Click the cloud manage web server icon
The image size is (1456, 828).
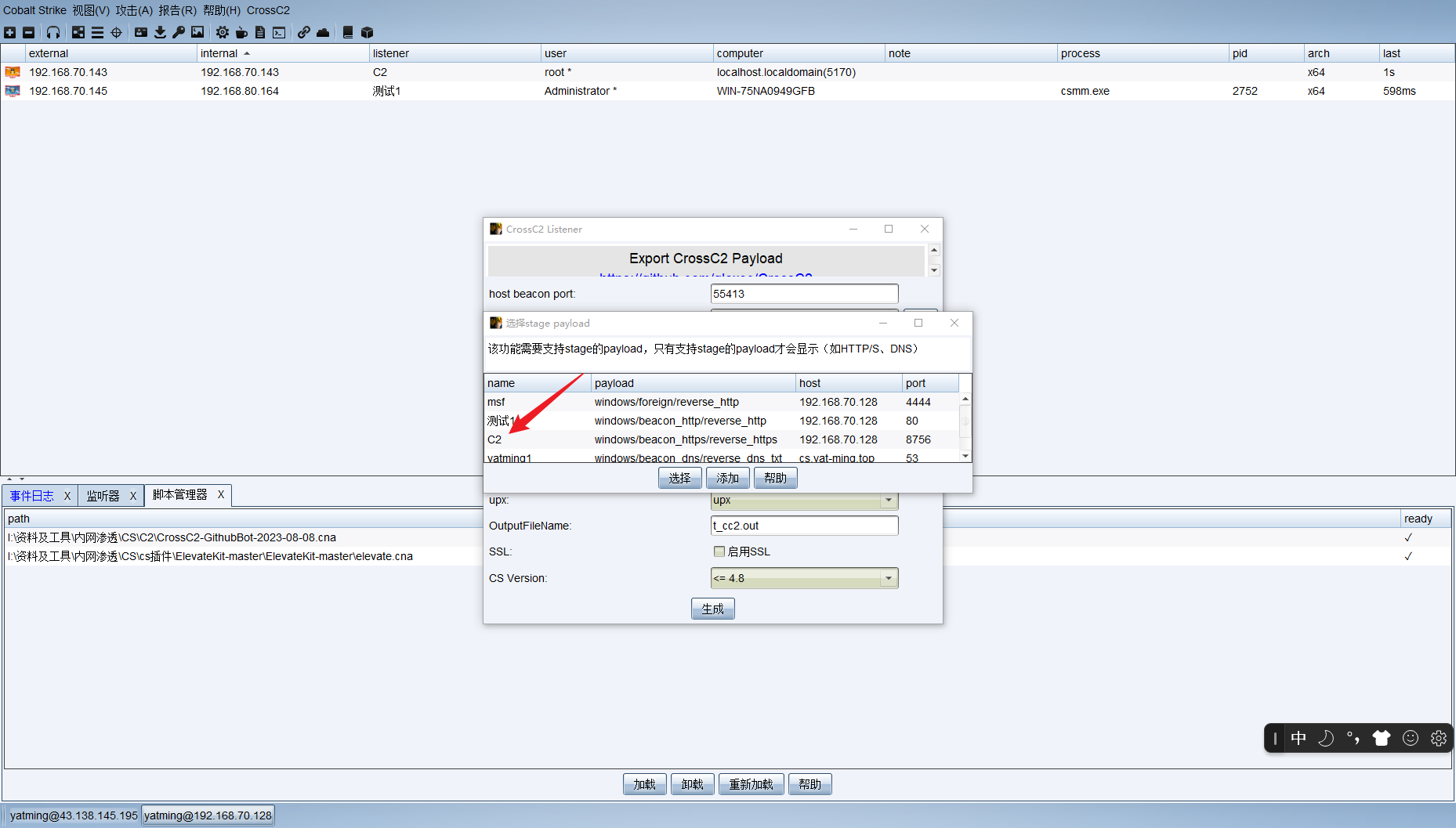(x=323, y=32)
